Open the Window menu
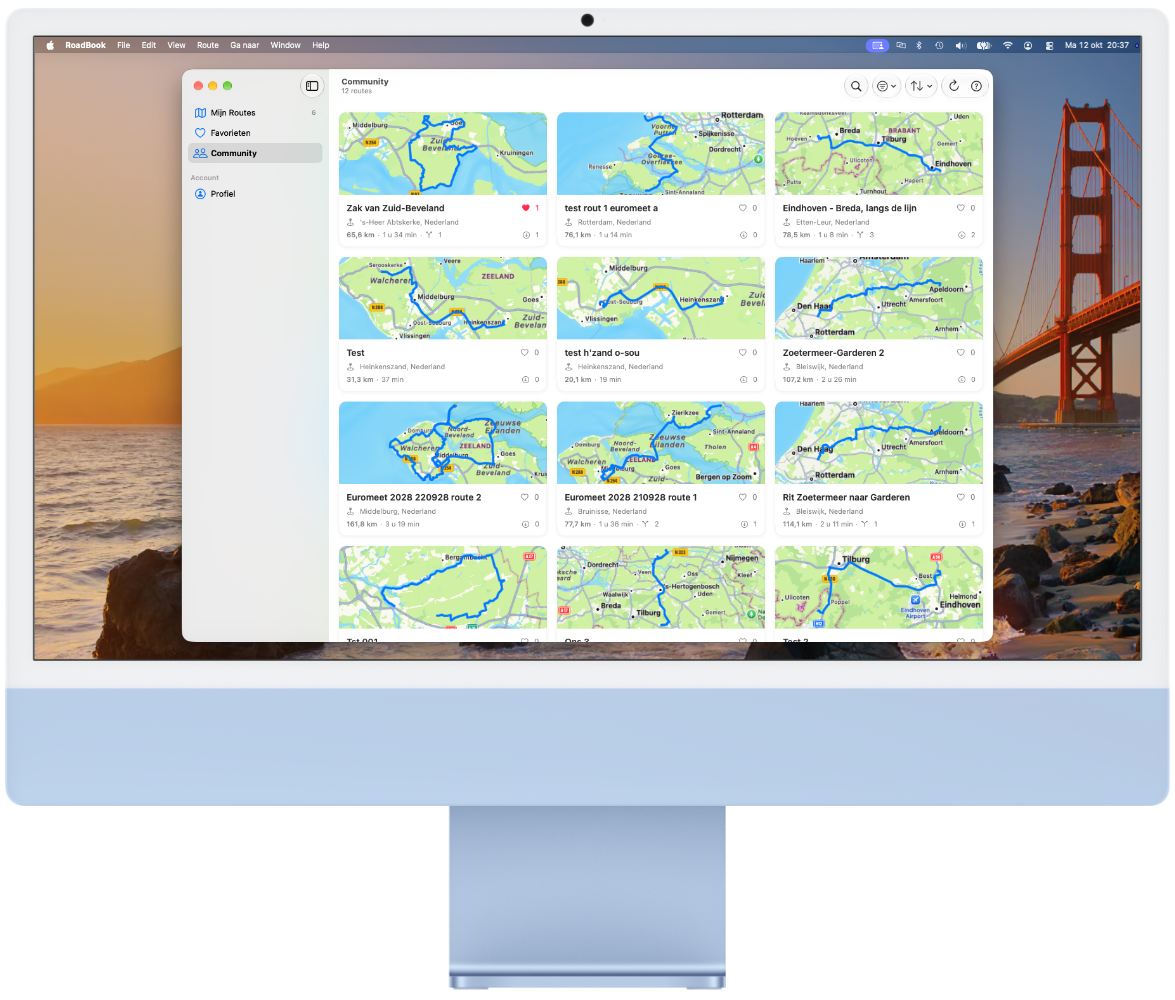The image size is (1175, 1000). (x=286, y=45)
